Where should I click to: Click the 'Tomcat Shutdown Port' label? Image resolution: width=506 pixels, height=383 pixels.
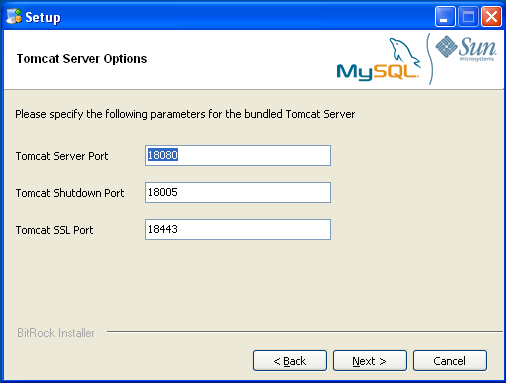point(70,193)
